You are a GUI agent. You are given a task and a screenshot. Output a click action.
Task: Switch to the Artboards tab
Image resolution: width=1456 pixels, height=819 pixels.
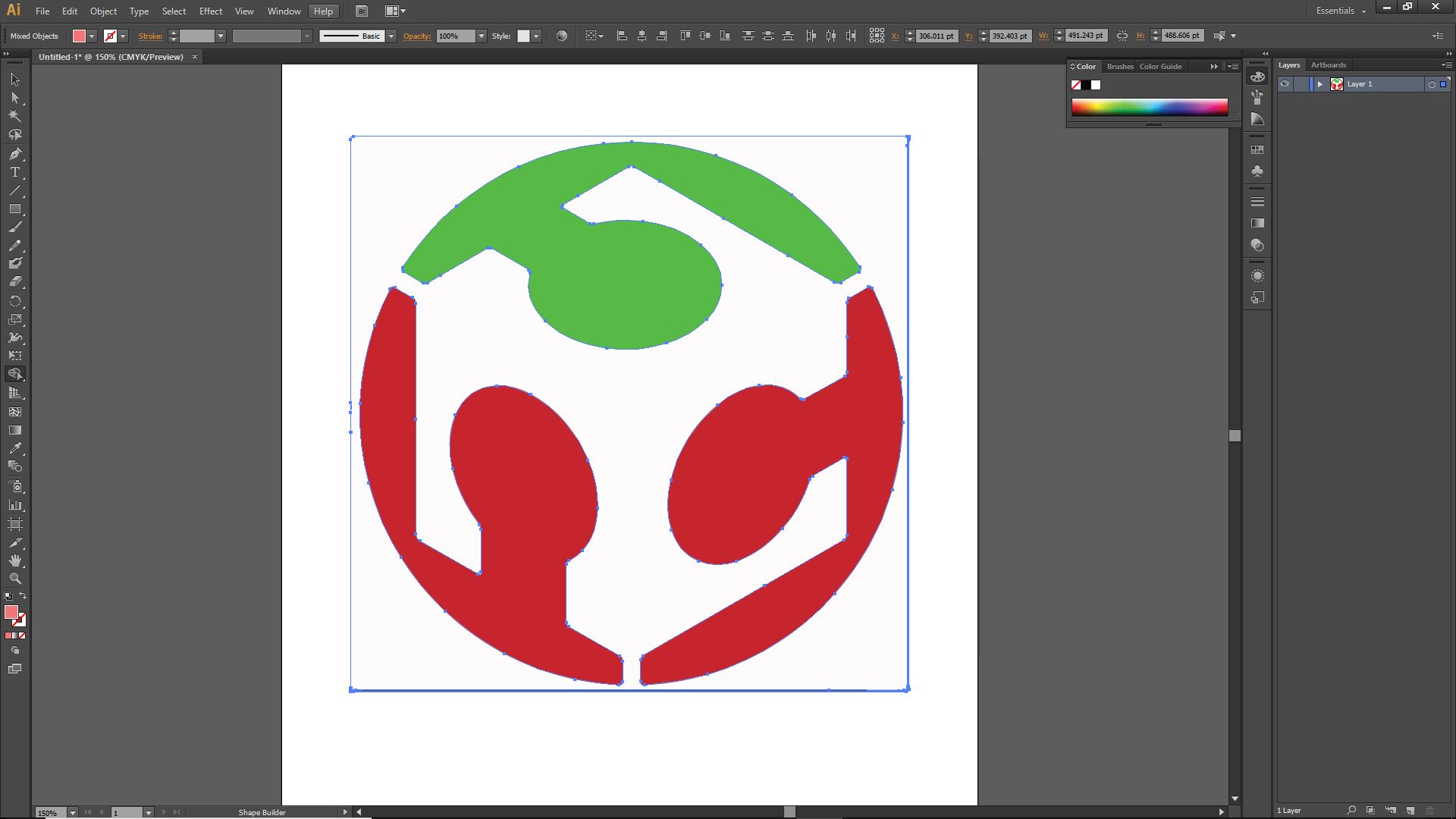coord(1328,65)
